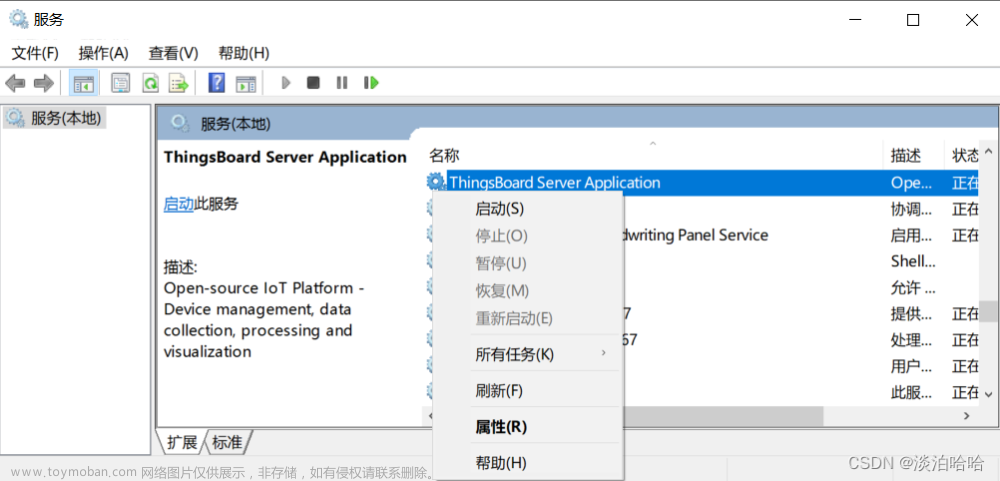This screenshot has height=481, width=1000.
Task: Choose 帮助(H) in the context menu
Action: pos(527,462)
